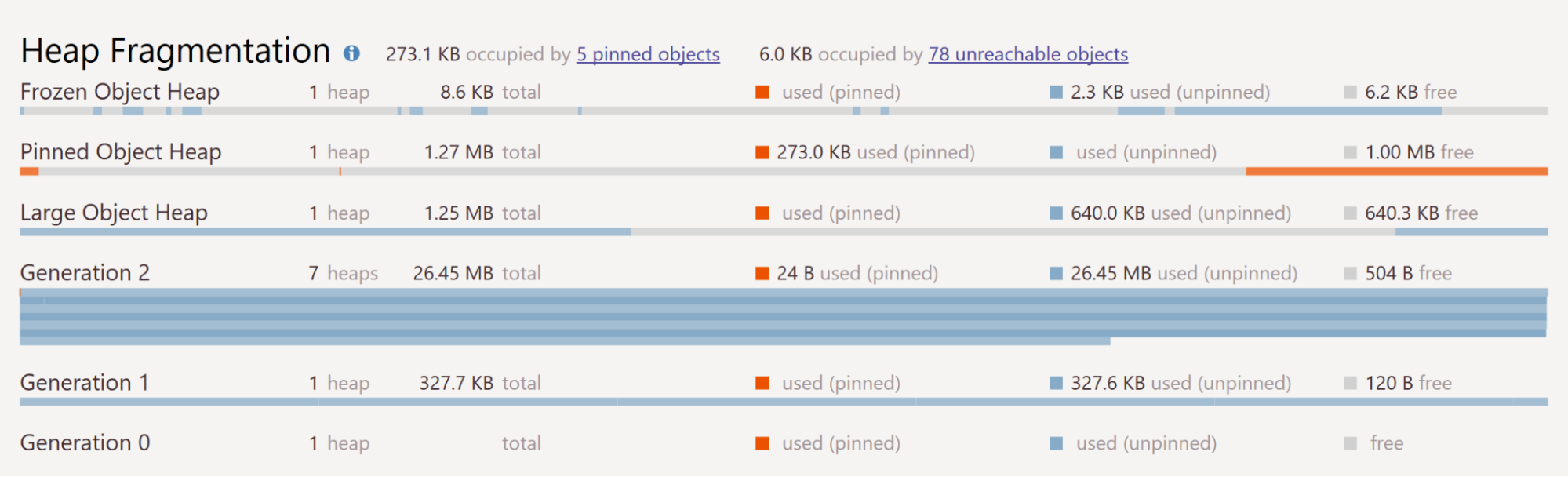Click gray free swatch in Frozen Object Heap row
The height and width of the screenshot is (477, 1568).
[x=1350, y=93]
